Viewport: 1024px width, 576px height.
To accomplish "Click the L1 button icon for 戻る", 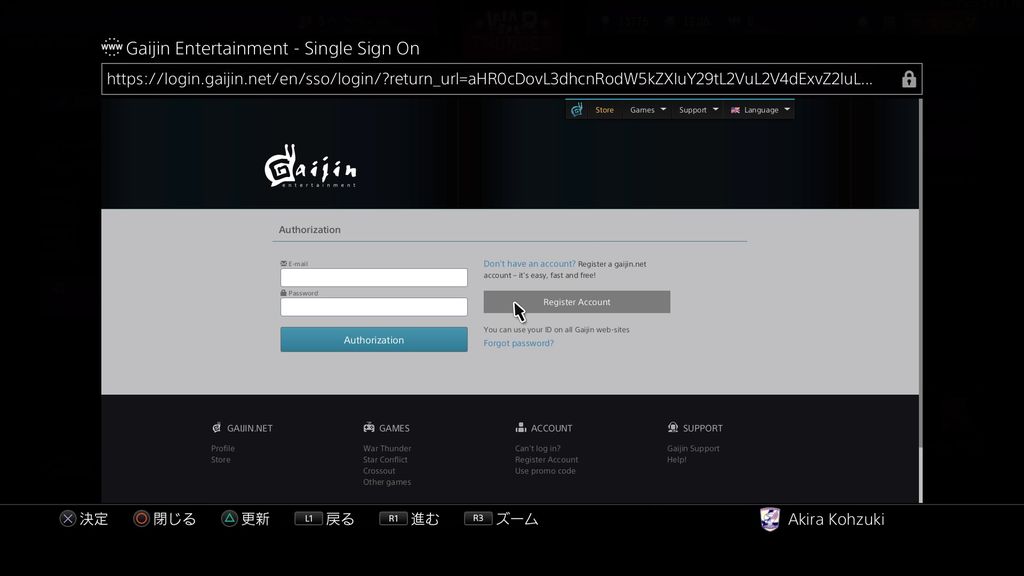I will (x=308, y=519).
